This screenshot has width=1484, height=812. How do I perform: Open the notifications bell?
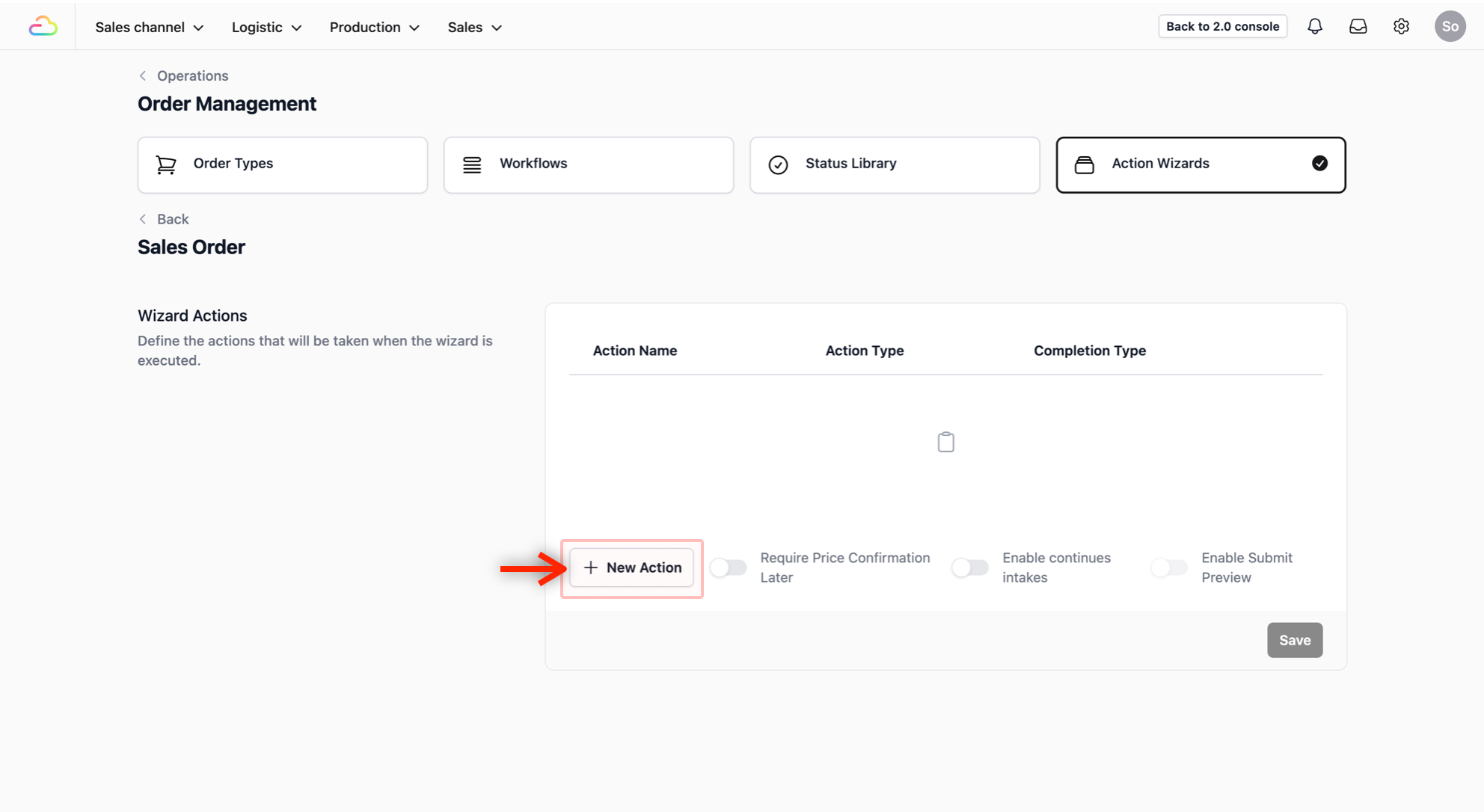(x=1314, y=27)
